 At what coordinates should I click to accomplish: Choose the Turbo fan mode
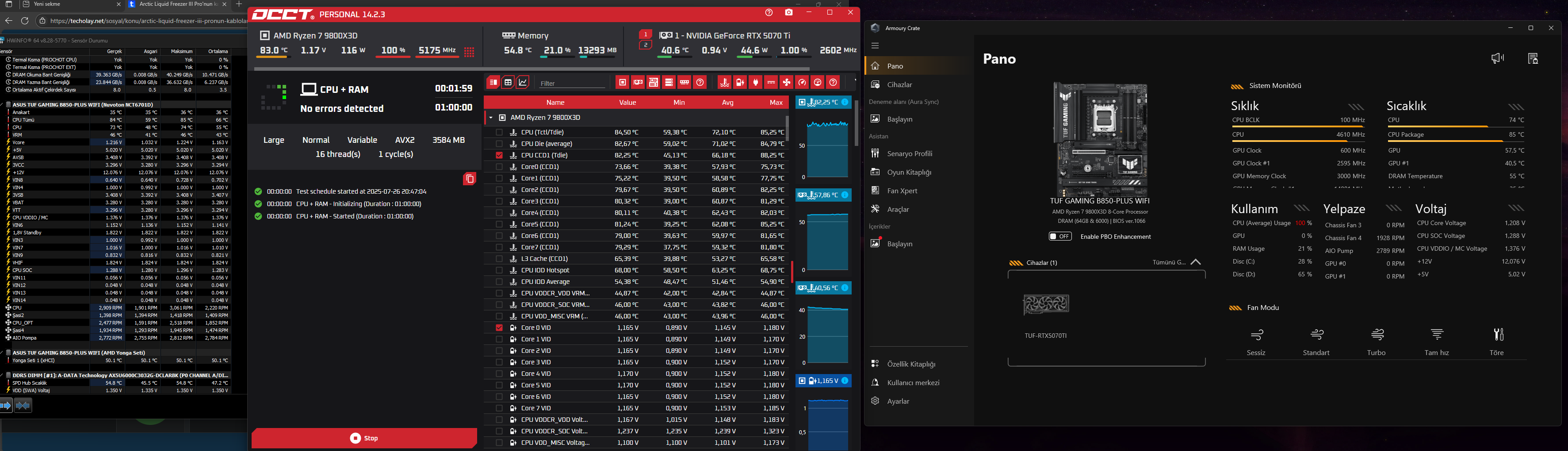[x=1376, y=341]
